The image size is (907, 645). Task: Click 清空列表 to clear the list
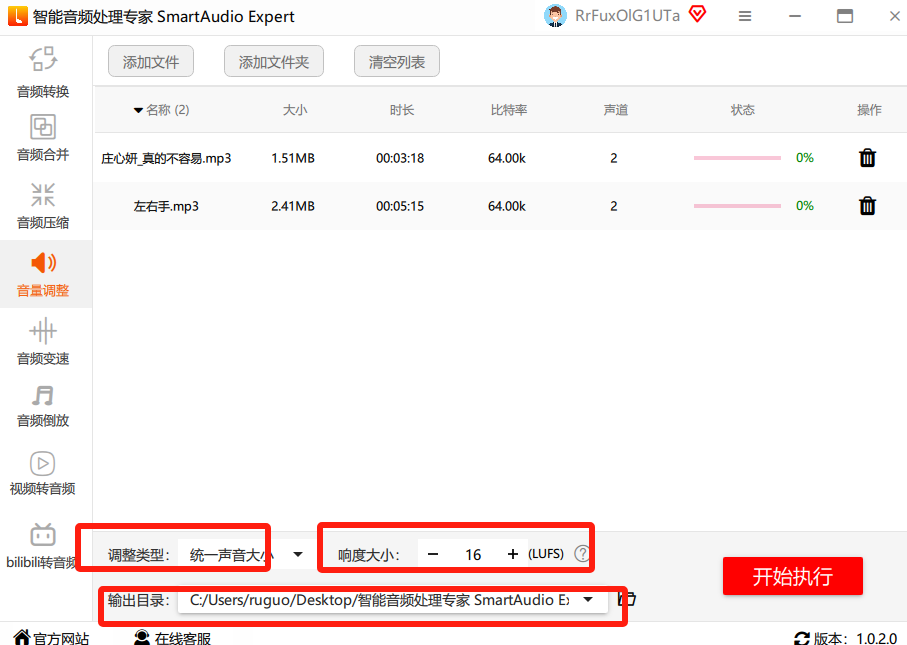click(x=397, y=61)
